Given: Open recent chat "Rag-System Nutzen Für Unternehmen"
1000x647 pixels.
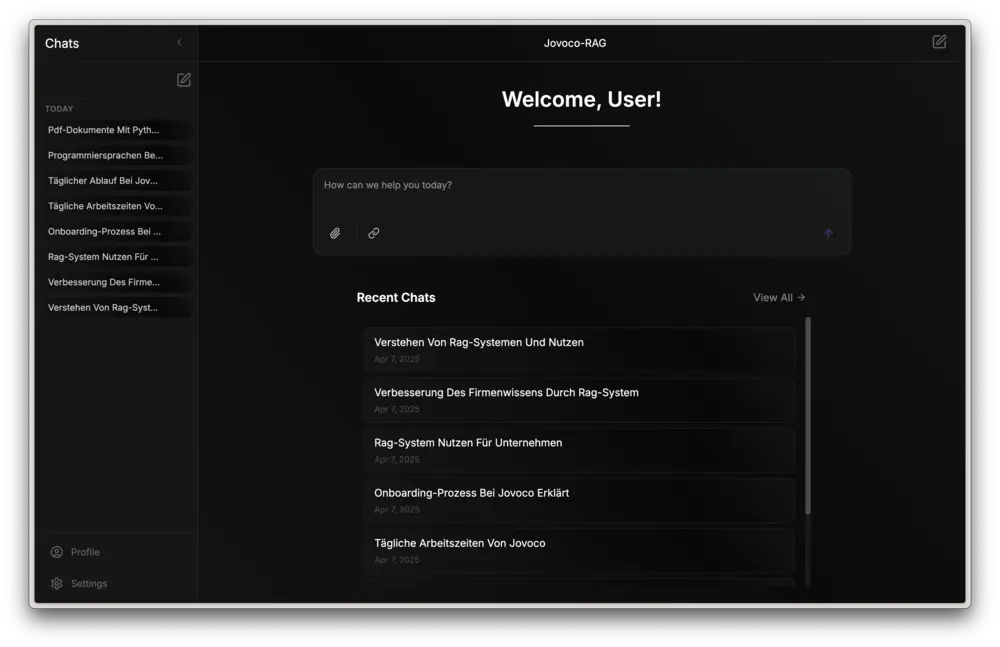Looking at the screenshot, I should tap(579, 450).
